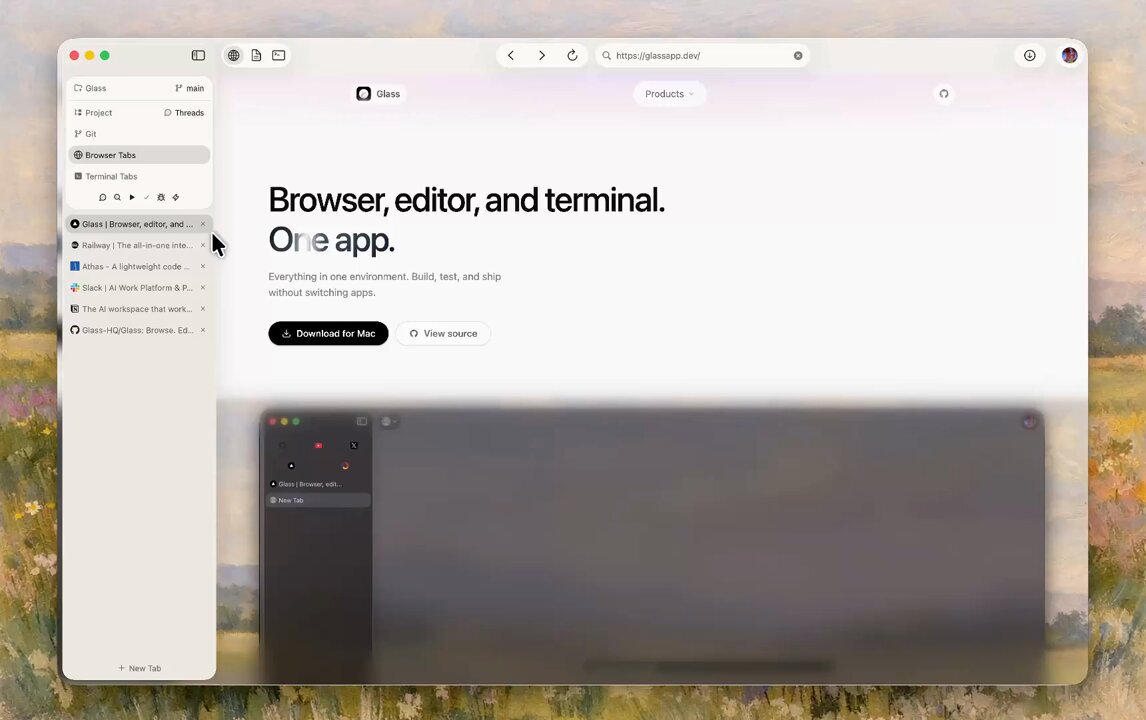
Task: Click the lightning bolt icon in sidebar
Action: point(175,197)
